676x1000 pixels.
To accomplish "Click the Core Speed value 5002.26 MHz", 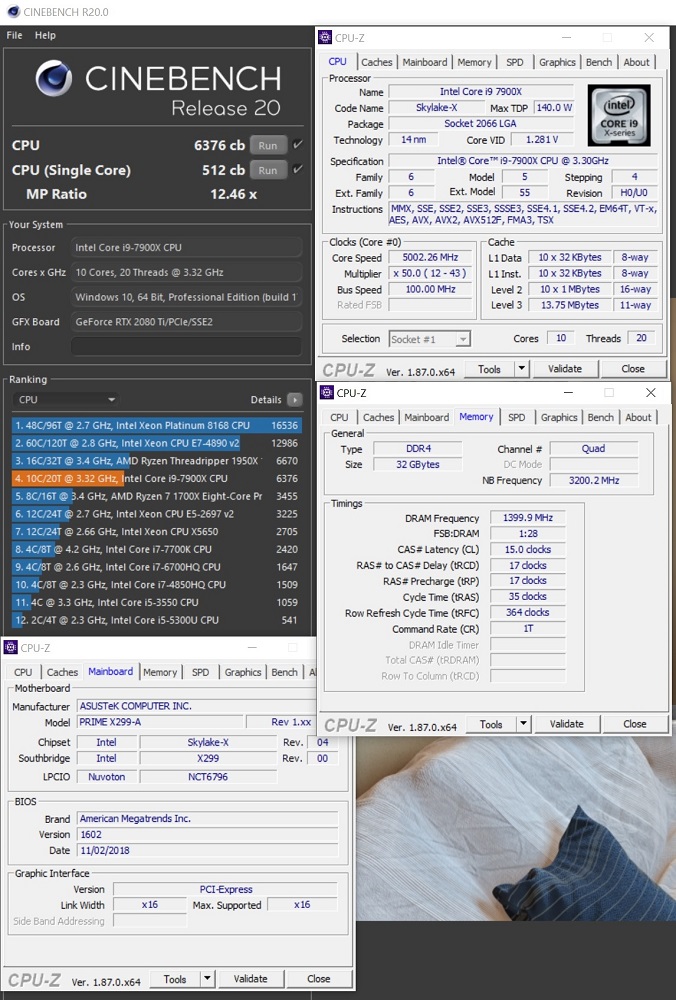I will [430, 258].
